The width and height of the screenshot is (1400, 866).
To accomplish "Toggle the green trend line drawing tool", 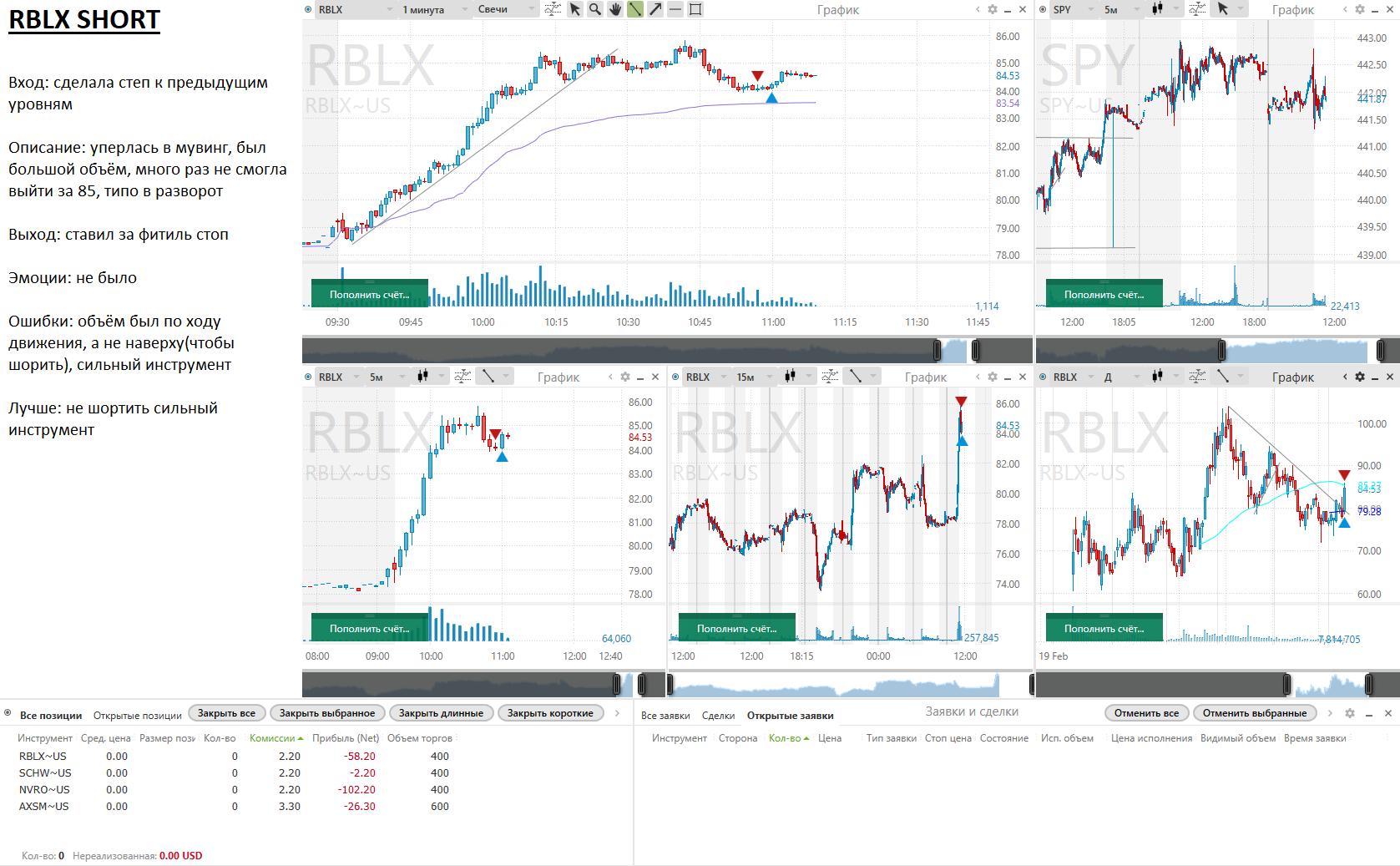I will pyautogui.click(x=635, y=9).
